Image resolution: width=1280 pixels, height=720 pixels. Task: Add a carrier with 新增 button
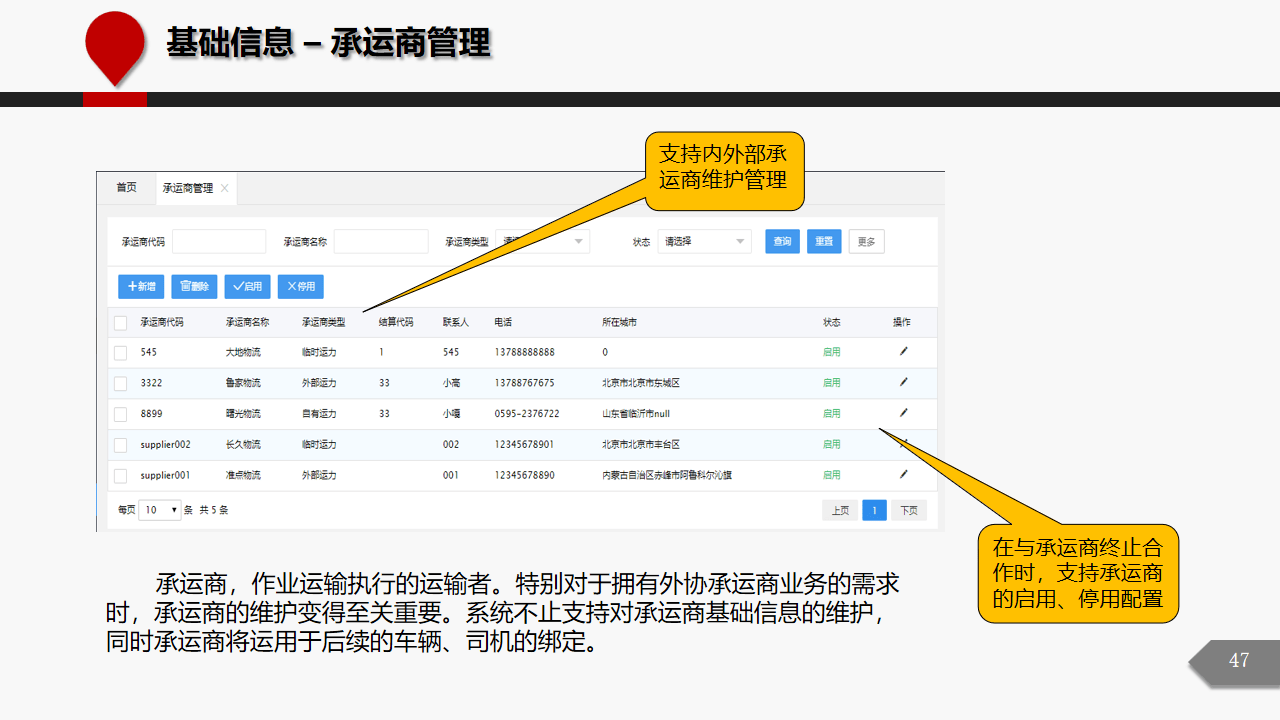pyautogui.click(x=141, y=286)
